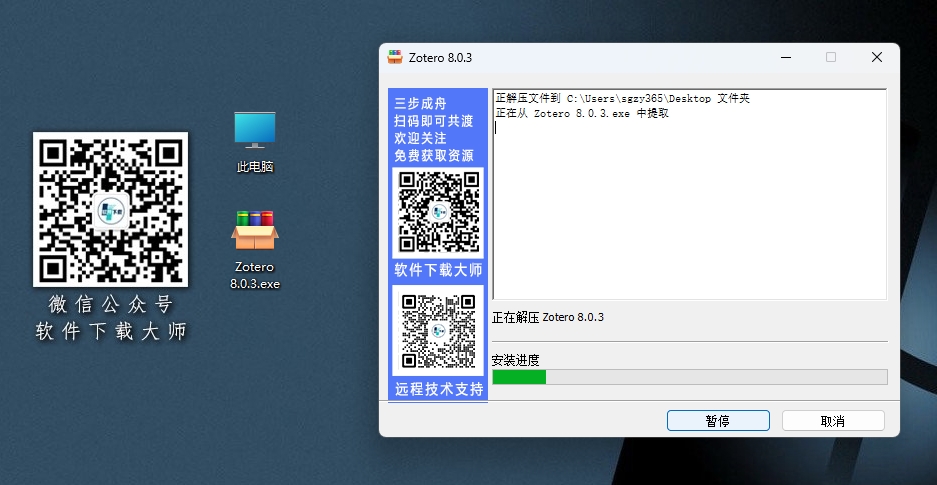Click the 微信公众号 desktop caption
Screen dimensions: 937x485
click(x=111, y=304)
